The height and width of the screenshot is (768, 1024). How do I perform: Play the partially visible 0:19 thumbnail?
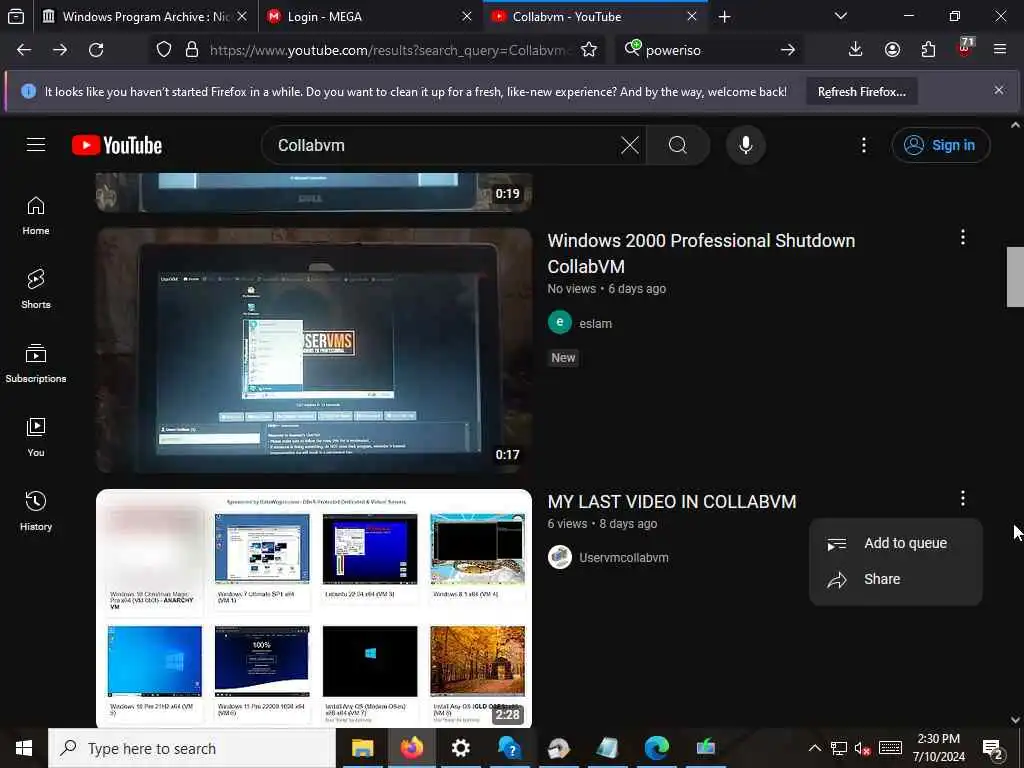tap(314, 193)
